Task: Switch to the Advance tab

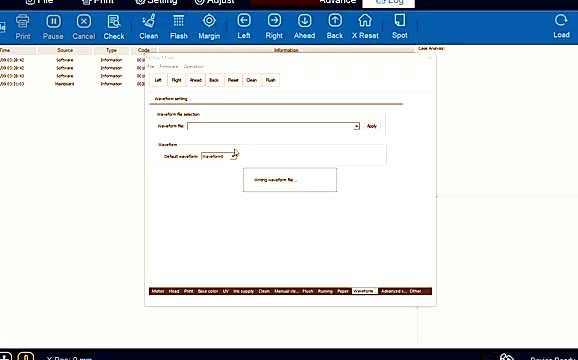Action: (x=337, y=2)
